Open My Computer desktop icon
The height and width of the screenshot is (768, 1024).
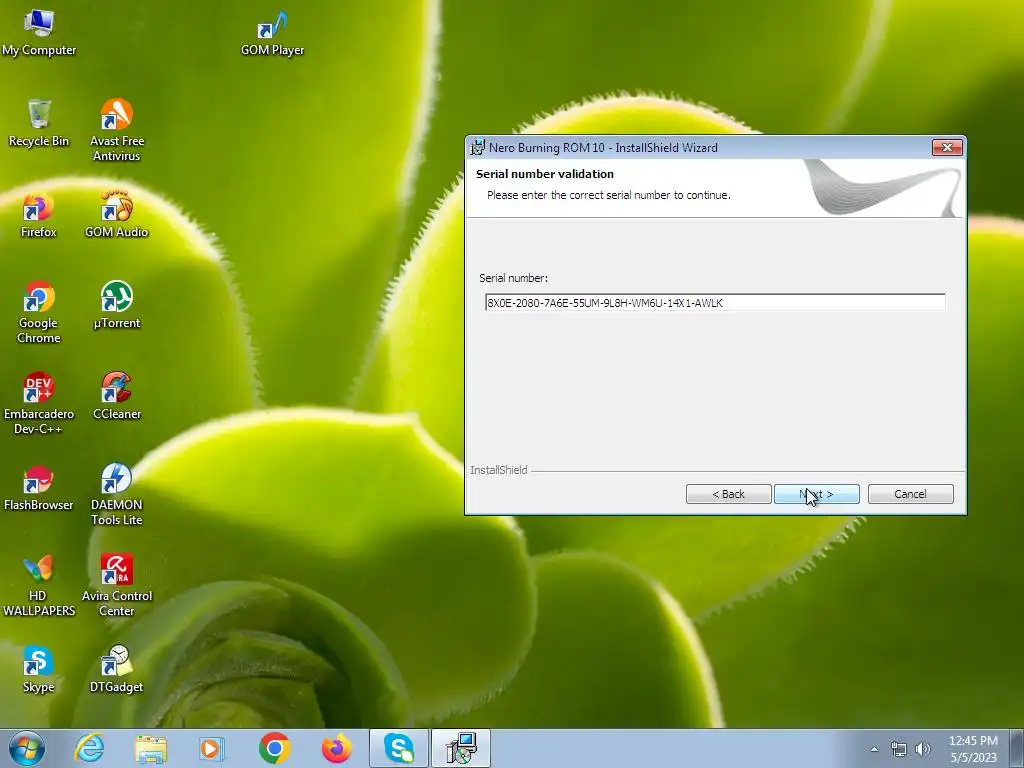(39, 33)
